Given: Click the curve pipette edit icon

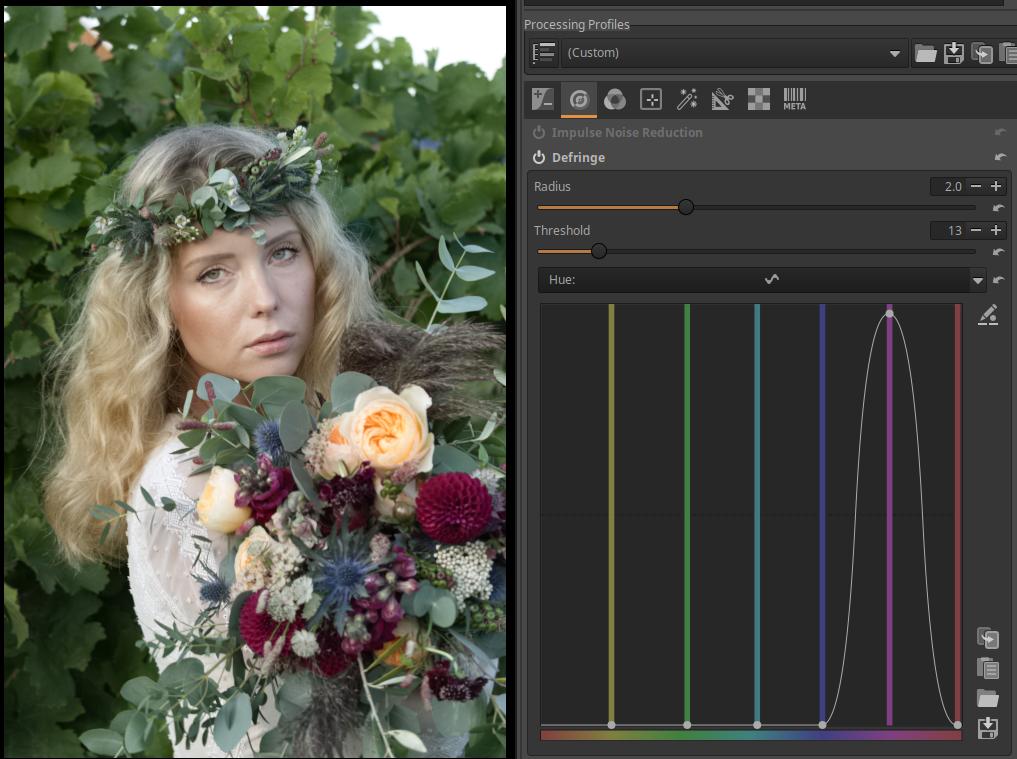Looking at the screenshot, I should click(x=988, y=317).
